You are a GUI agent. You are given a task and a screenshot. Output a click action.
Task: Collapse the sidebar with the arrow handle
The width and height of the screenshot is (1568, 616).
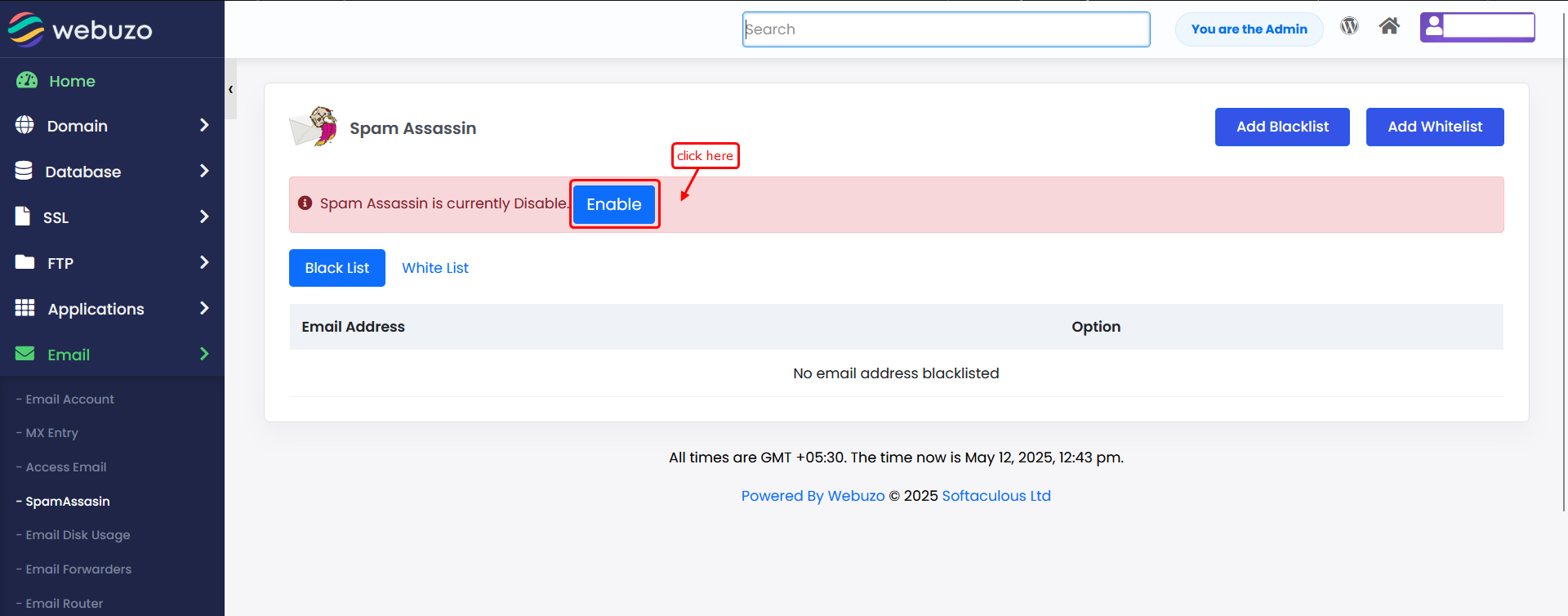[231, 89]
